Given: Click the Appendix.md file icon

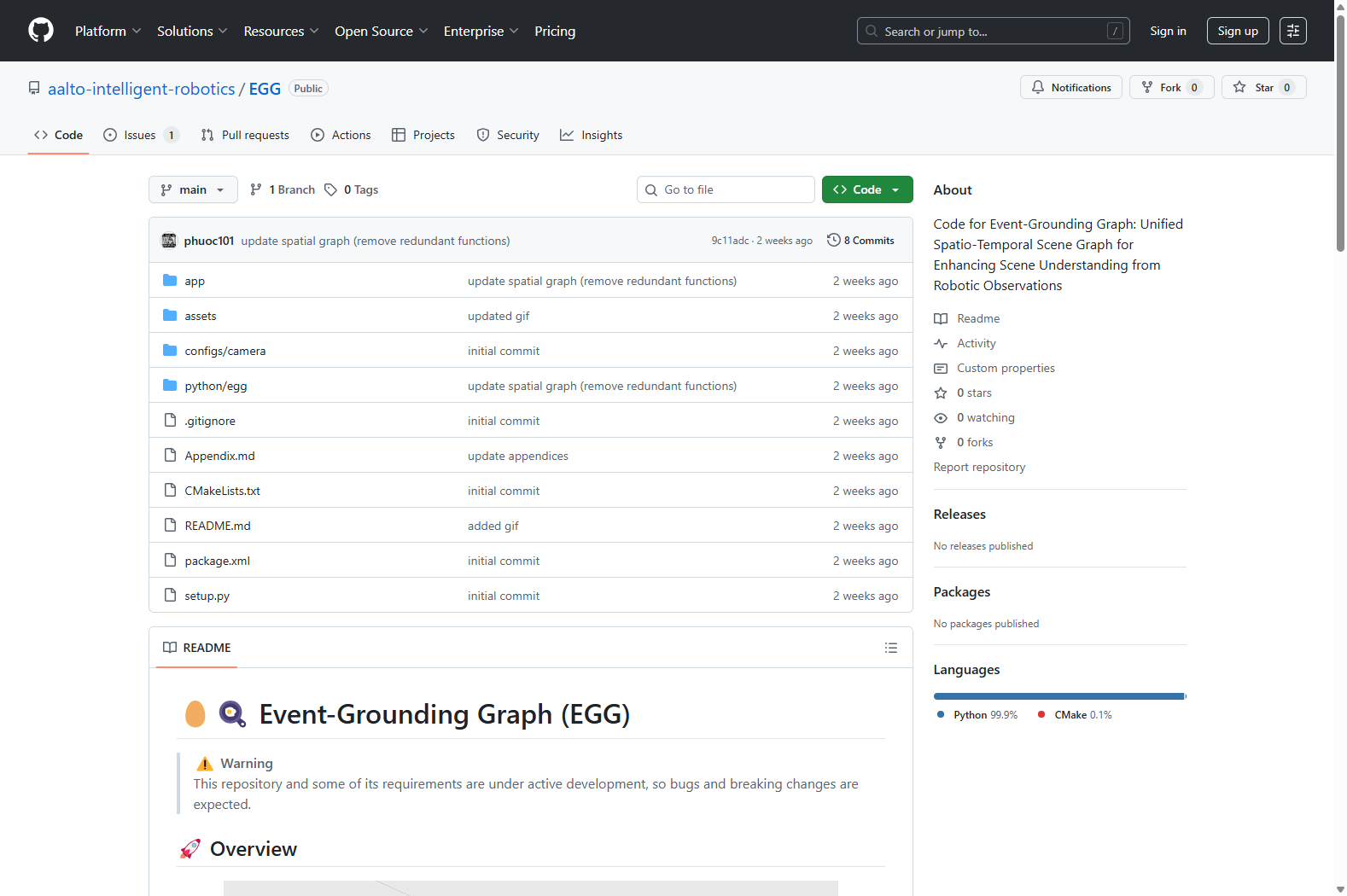Looking at the screenshot, I should click(x=170, y=456).
